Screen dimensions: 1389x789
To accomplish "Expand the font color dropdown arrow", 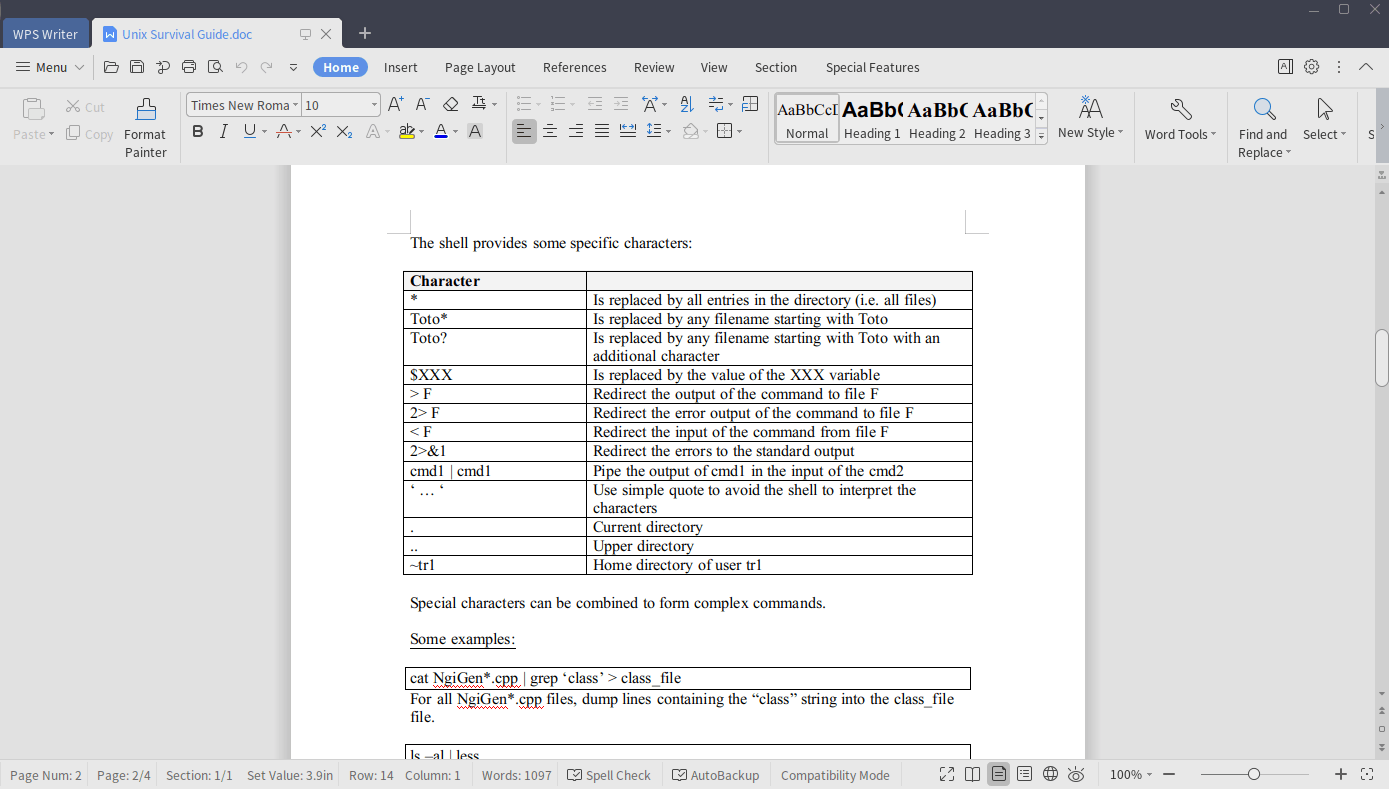I will coord(453,131).
